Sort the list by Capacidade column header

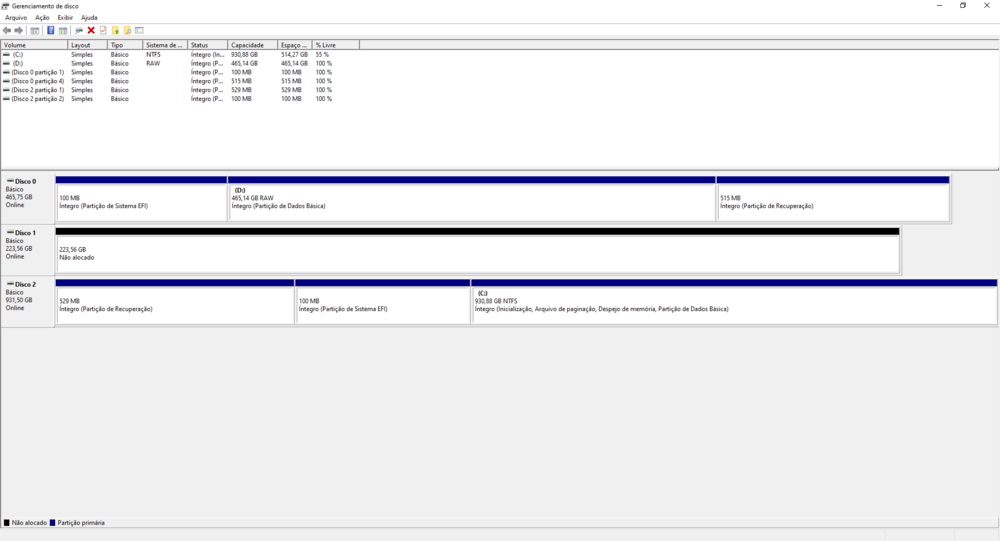point(247,45)
